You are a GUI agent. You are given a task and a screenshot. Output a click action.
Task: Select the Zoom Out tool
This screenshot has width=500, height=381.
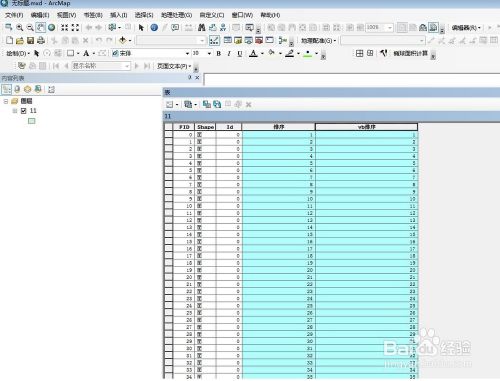coord(30,28)
